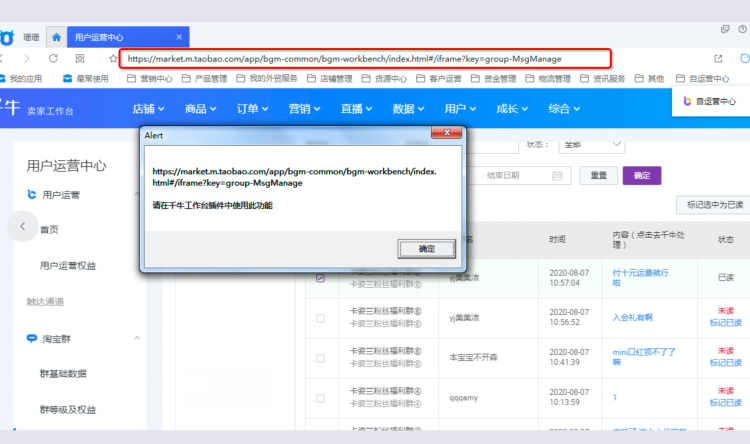
Task: Click the window restore icon top-right
Action: (x=725, y=29)
